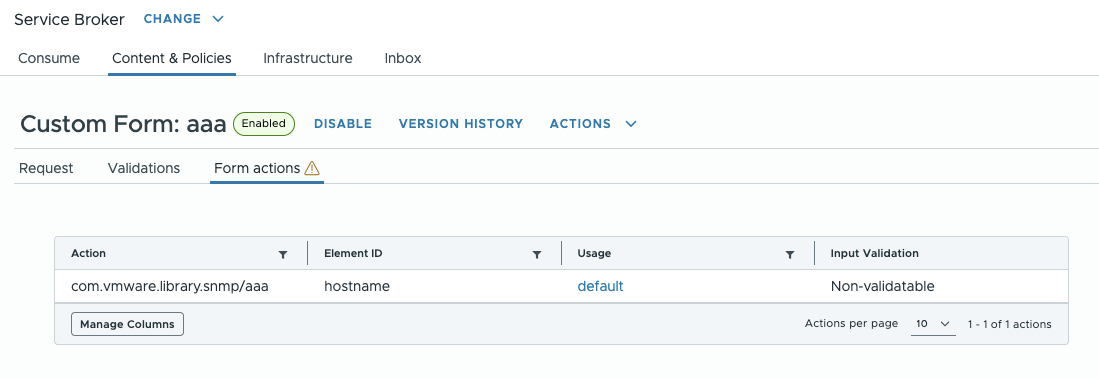Click the Element ID column header

pyautogui.click(x=353, y=254)
